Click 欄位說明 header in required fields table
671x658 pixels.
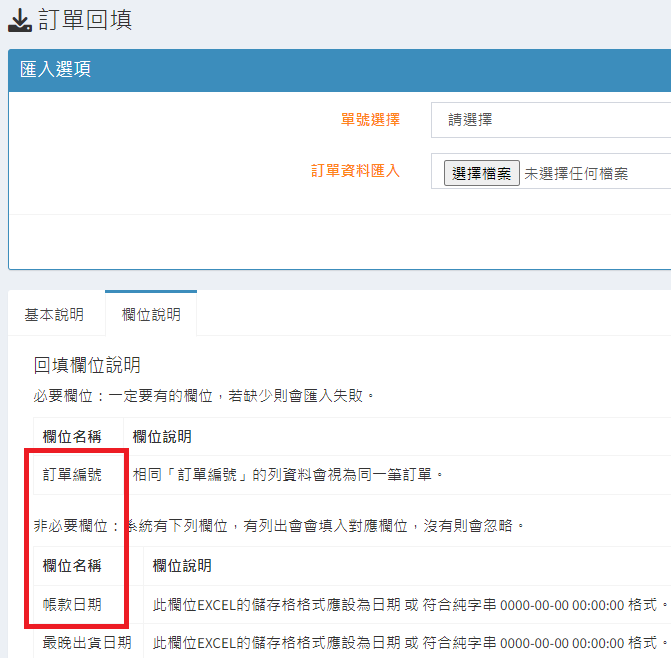coord(162,436)
